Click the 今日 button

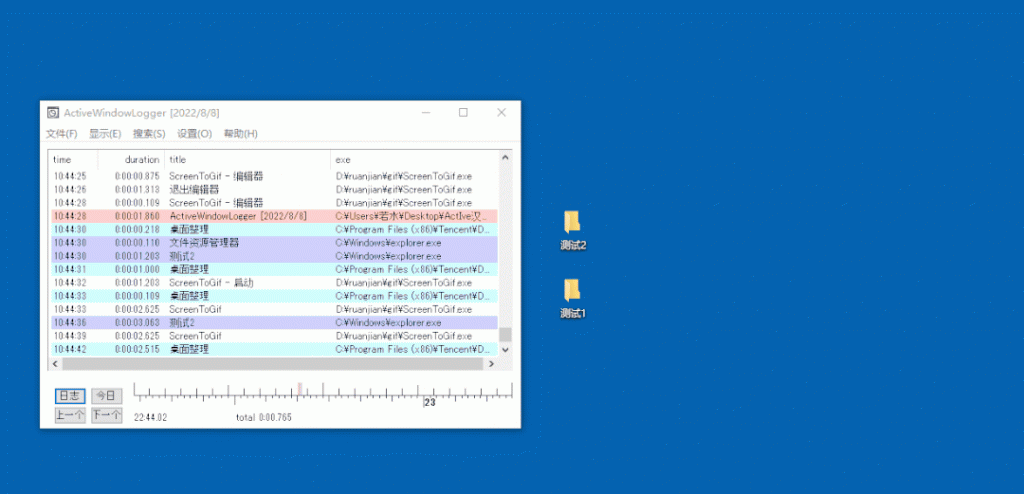(x=106, y=396)
